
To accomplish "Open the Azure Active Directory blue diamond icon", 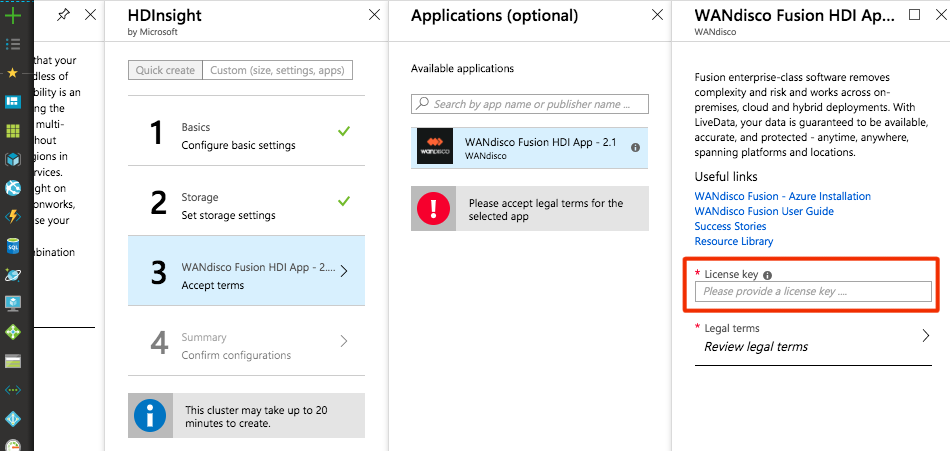I will [13, 419].
